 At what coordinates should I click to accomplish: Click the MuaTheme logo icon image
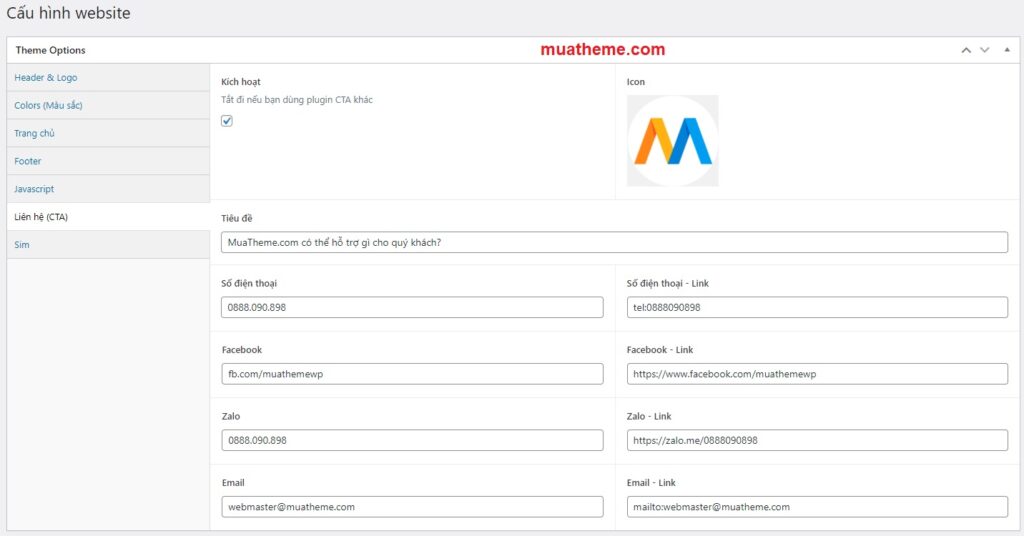click(672, 141)
